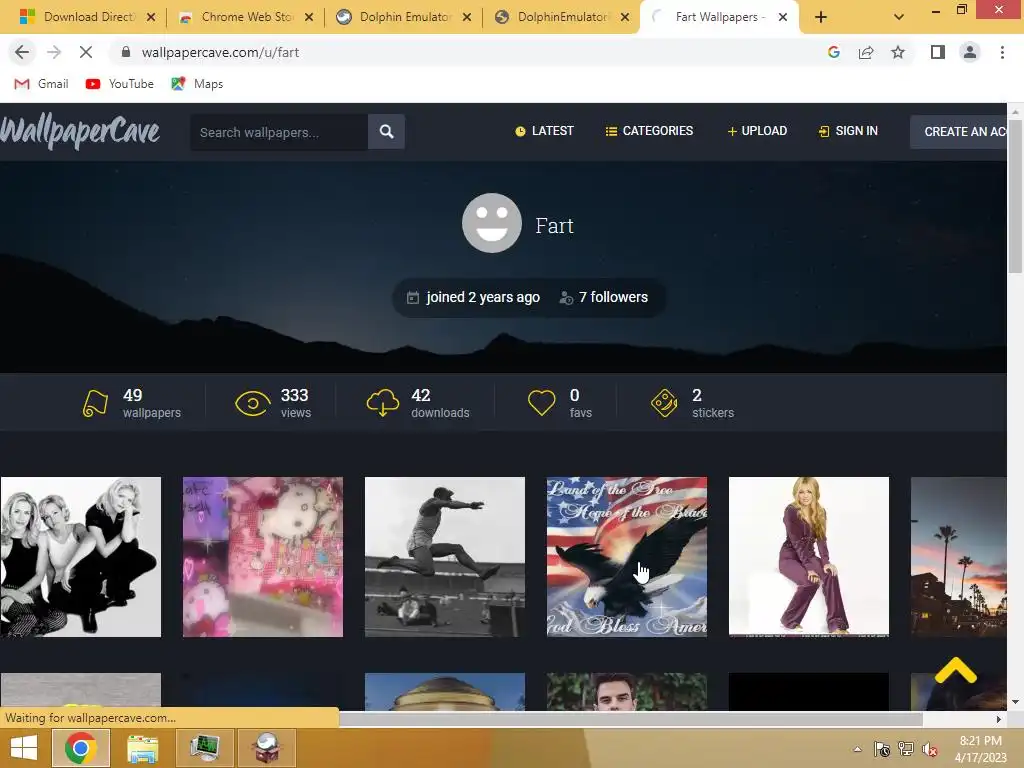This screenshot has height=768, width=1024.
Task: Click the vertical page scrollbar
Action: [1015, 196]
